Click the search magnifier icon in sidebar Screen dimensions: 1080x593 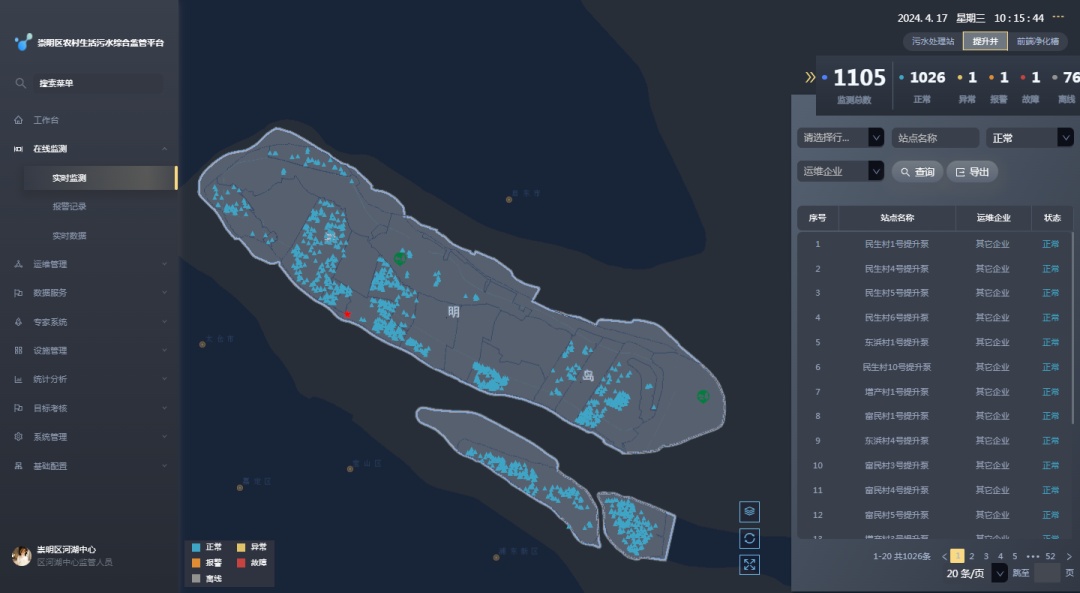pyautogui.click(x=21, y=83)
